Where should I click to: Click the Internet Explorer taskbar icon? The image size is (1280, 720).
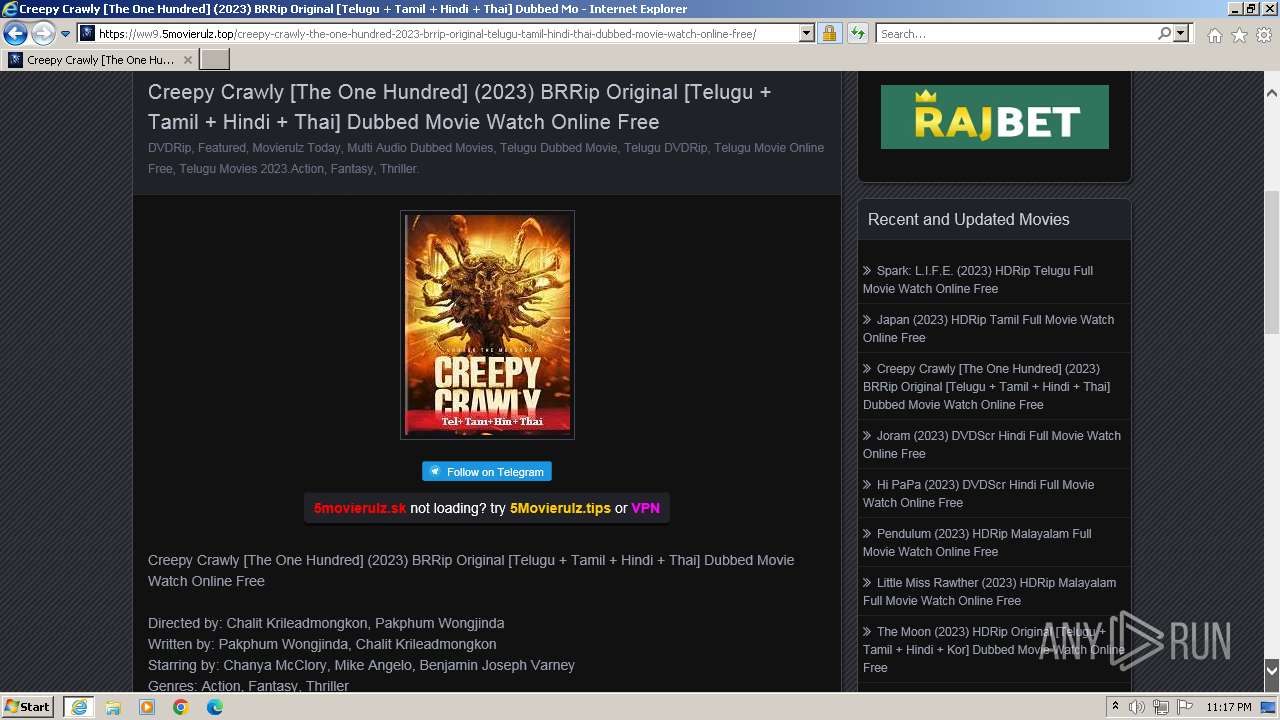pyautogui.click(x=78, y=707)
